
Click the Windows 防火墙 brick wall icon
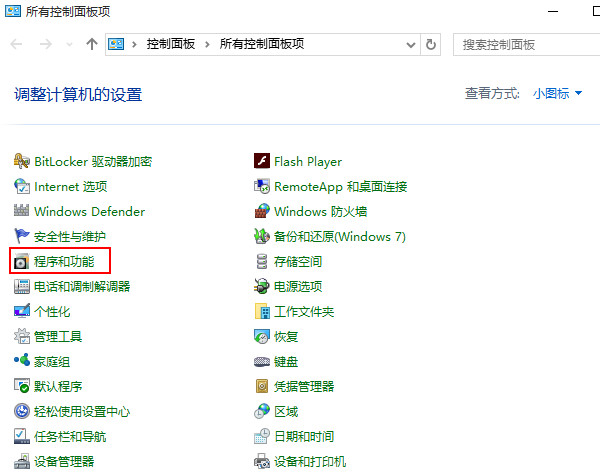tap(262, 211)
